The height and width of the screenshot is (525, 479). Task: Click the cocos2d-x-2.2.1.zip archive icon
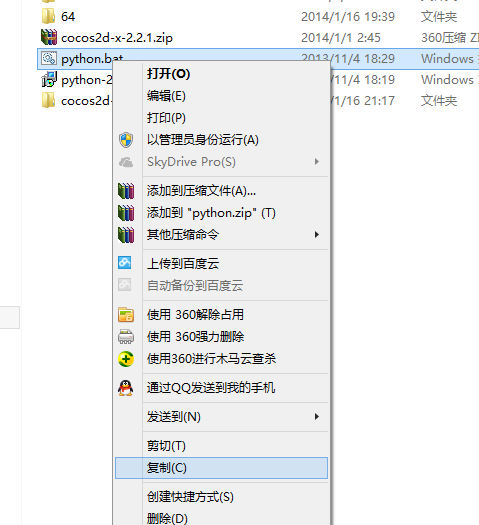tap(49, 37)
